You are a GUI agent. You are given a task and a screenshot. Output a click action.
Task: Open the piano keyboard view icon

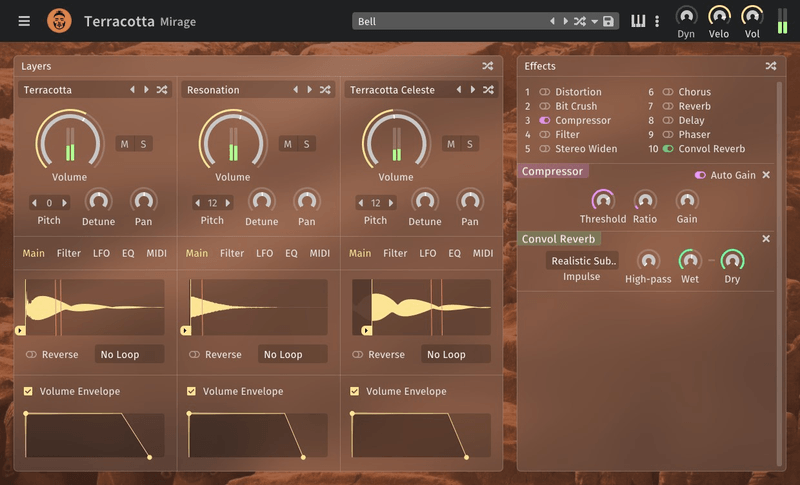[638, 21]
